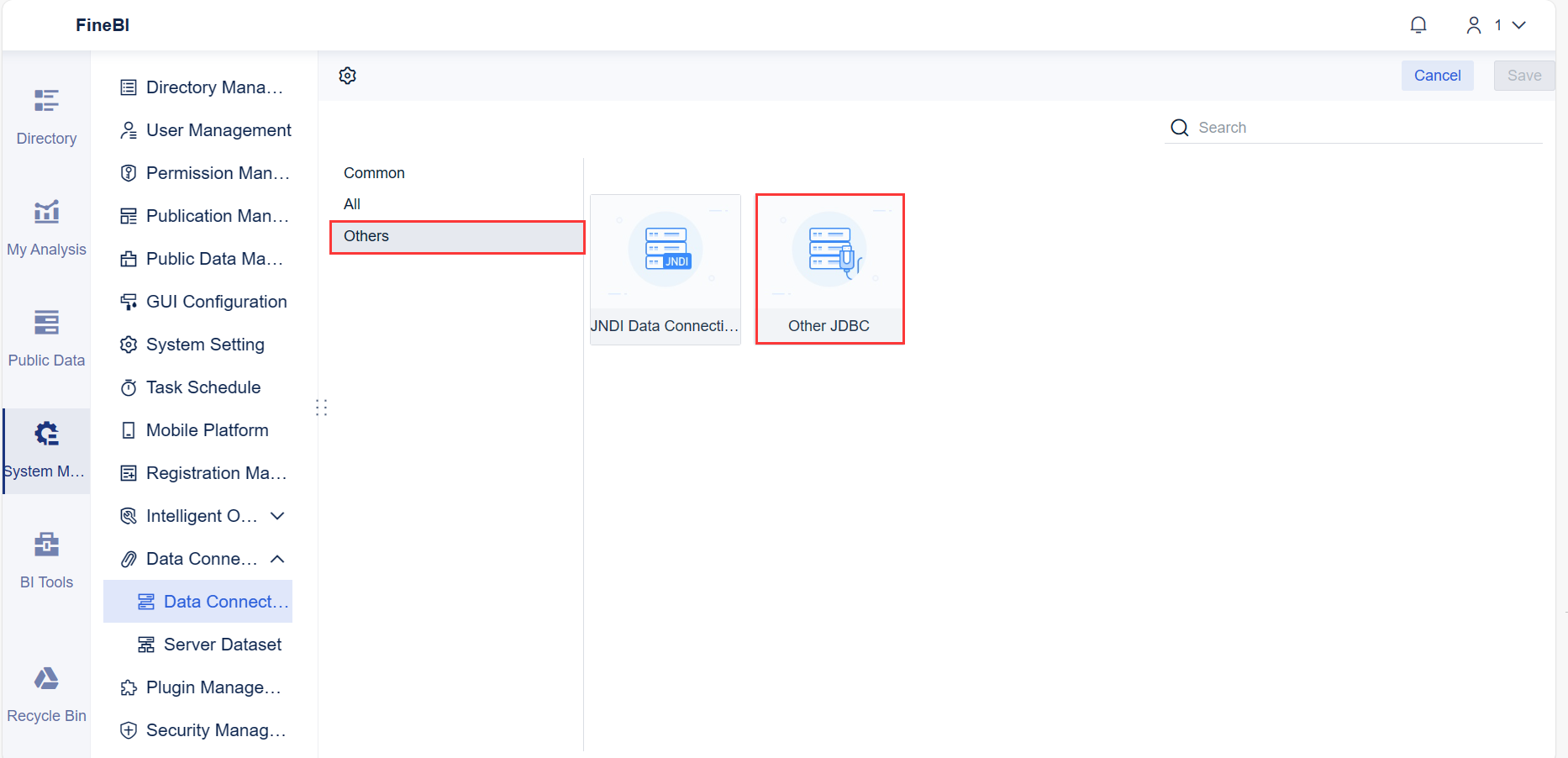Open the Recycle Bin
Image resolution: width=1568 pixels, height=758 pixels.
point(46,689)
